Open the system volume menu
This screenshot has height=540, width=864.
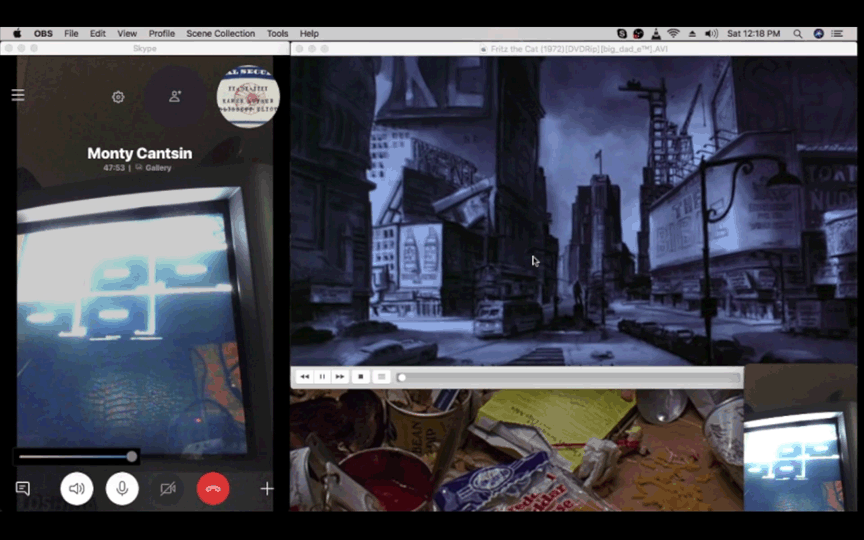tap(711, 34)
